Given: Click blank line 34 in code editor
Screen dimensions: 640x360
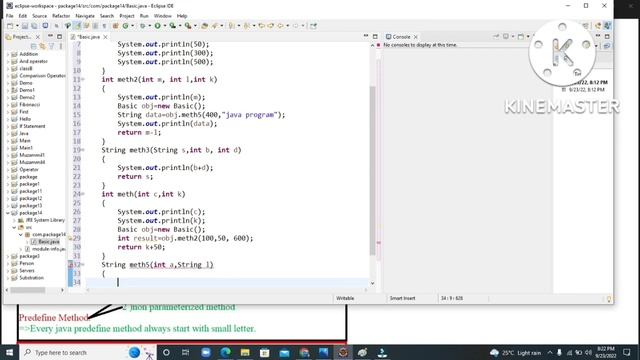Looking at the screenshot, I should point(227,282).
